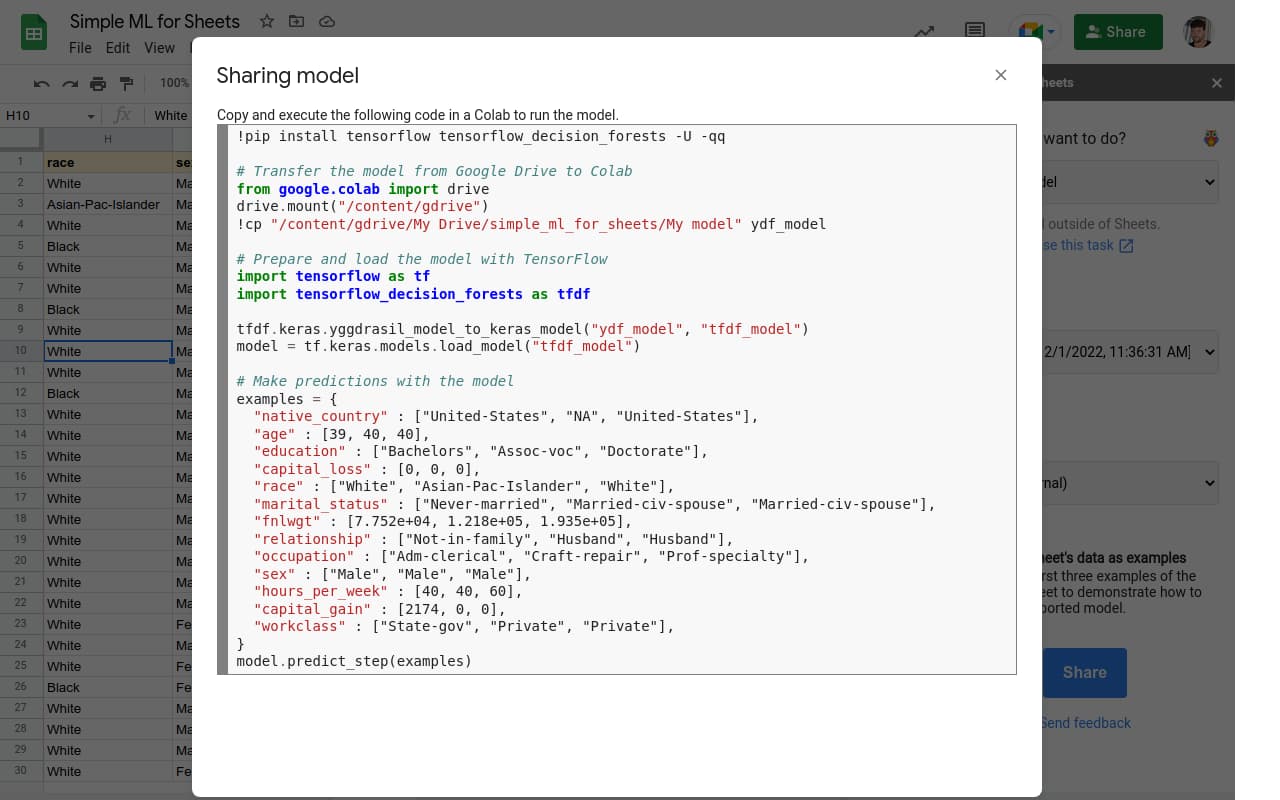Open the zoom level 100% dropdown
The width and height of the screenshot is (1280, 800).
pyautogui.click(x=175, y=84)
